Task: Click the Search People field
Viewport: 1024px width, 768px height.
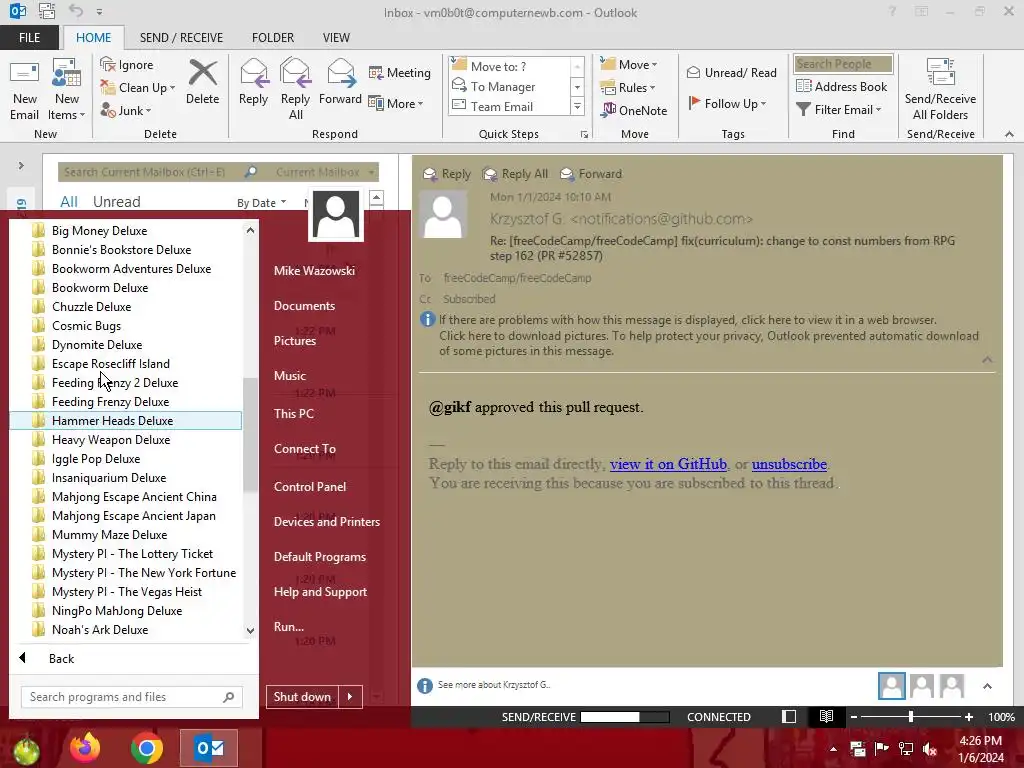Action: (843, 64)
